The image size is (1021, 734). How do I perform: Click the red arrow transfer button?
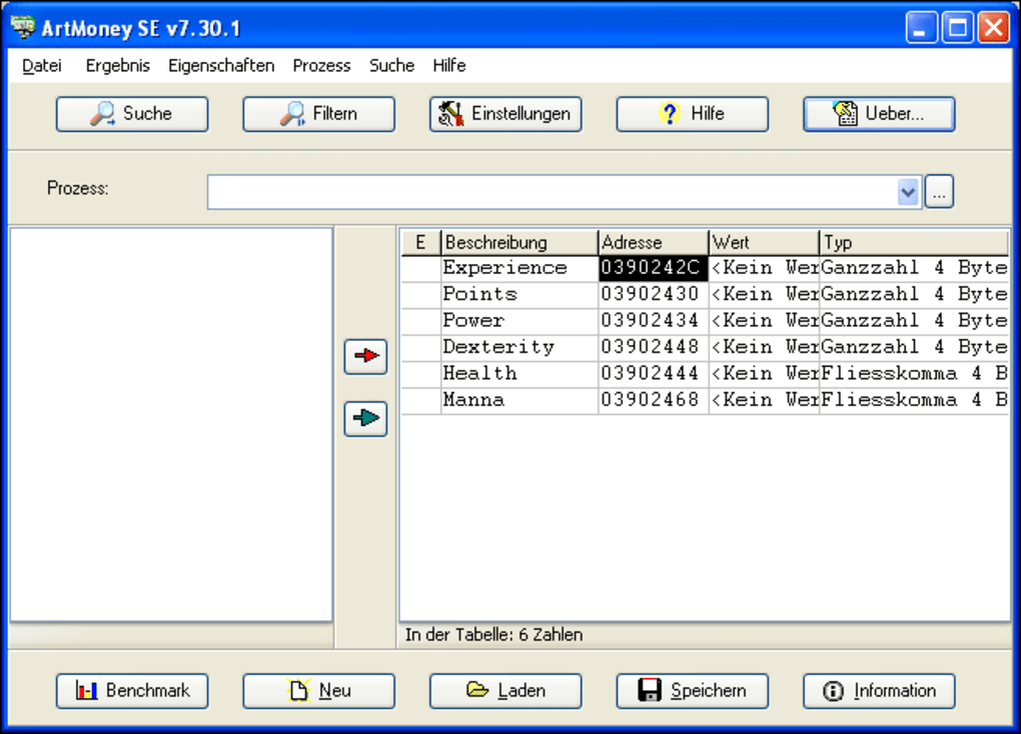coord(365,356)
